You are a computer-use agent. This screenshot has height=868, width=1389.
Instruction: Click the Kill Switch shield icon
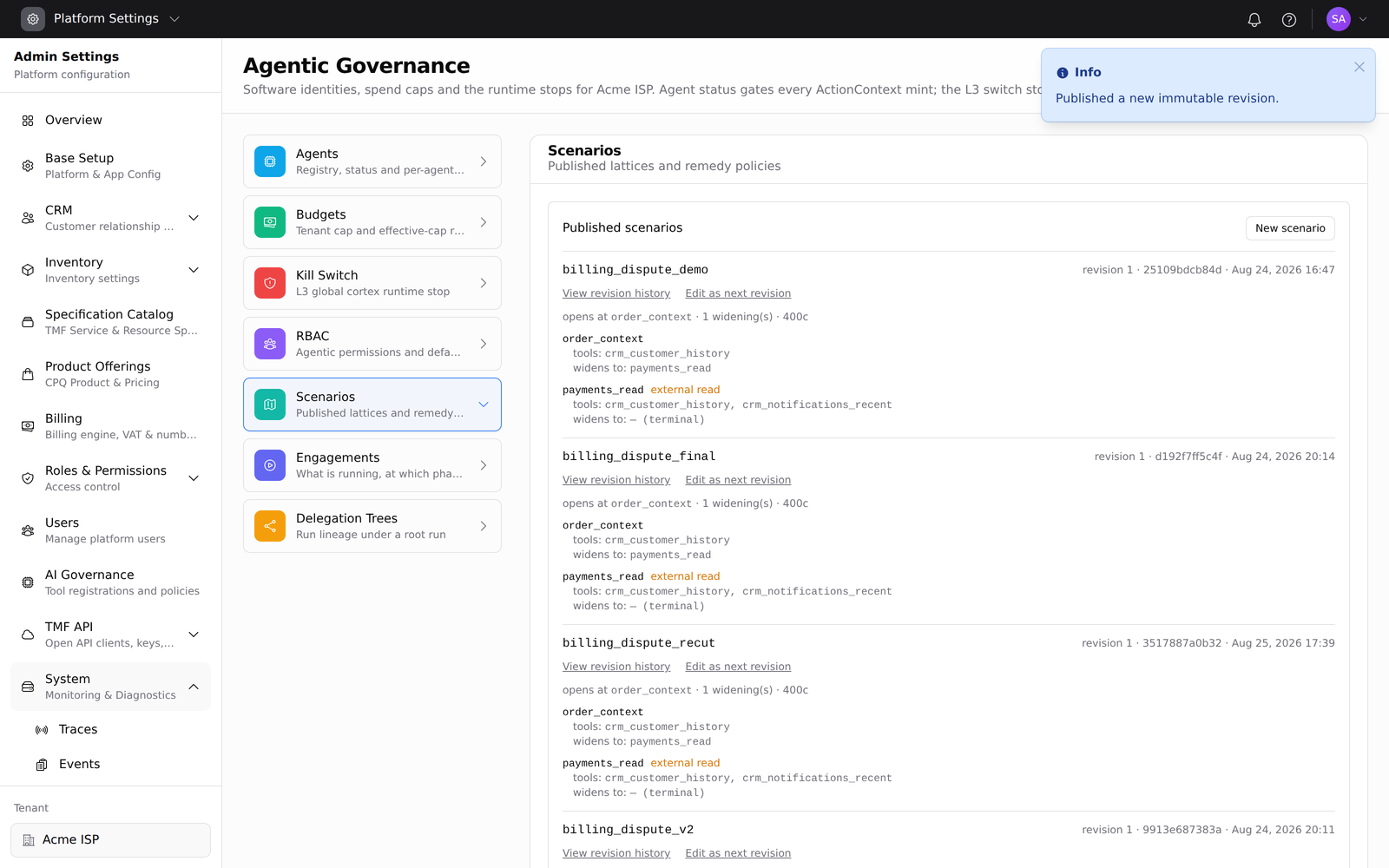[x=270, y=283]
